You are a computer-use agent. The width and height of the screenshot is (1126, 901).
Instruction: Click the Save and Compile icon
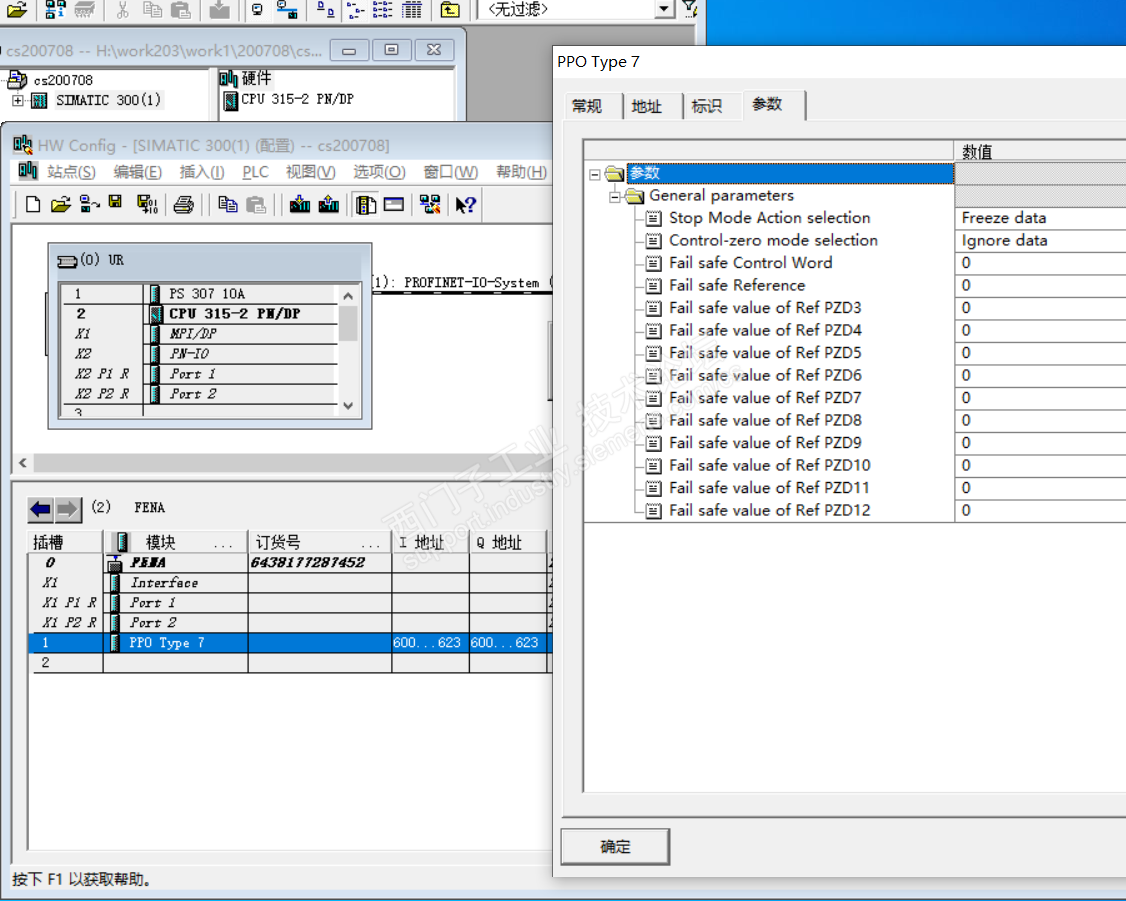point(147,205)
